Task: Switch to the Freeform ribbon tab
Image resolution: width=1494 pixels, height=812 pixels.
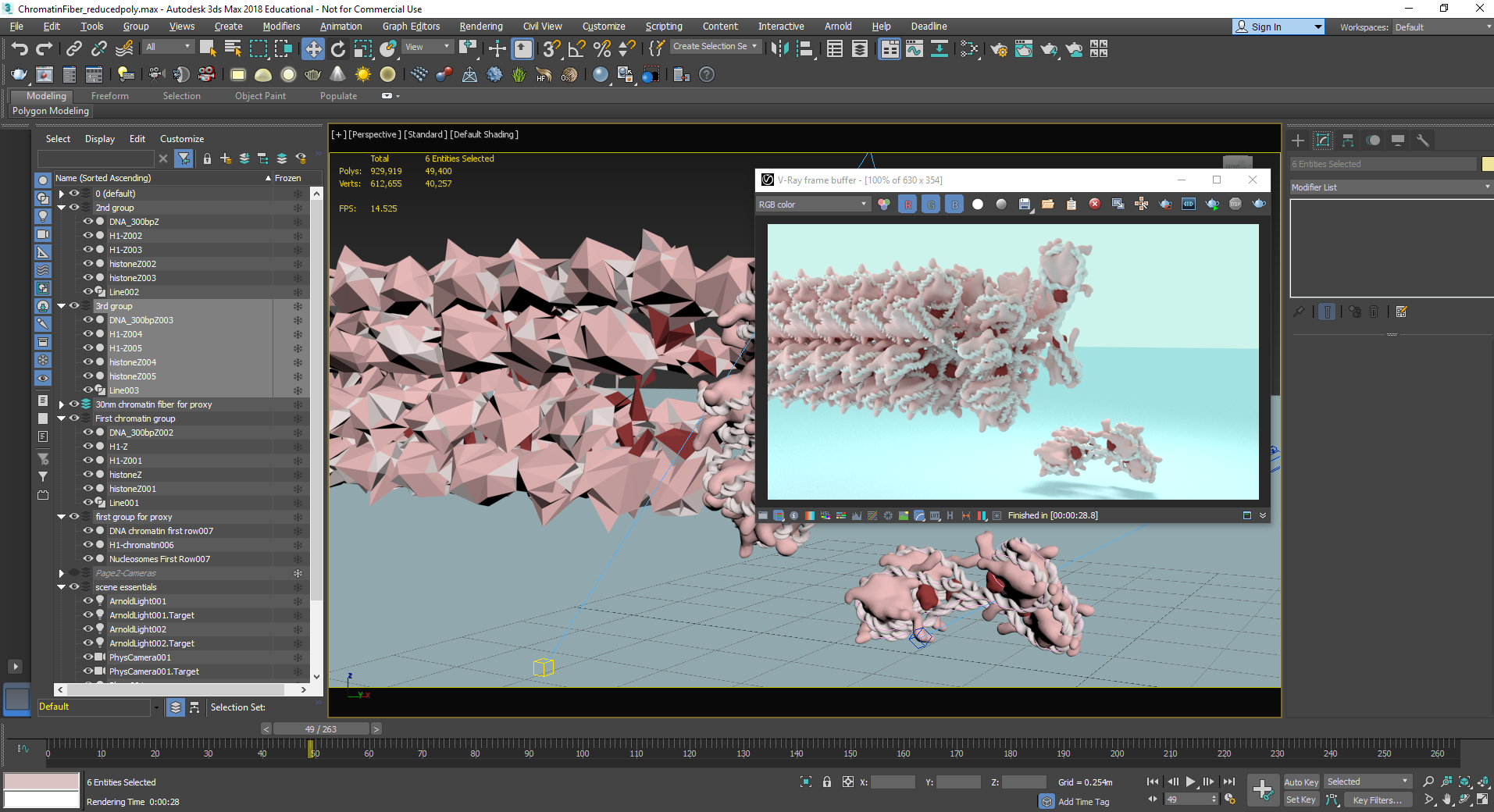Action: (x=109, y=96)
